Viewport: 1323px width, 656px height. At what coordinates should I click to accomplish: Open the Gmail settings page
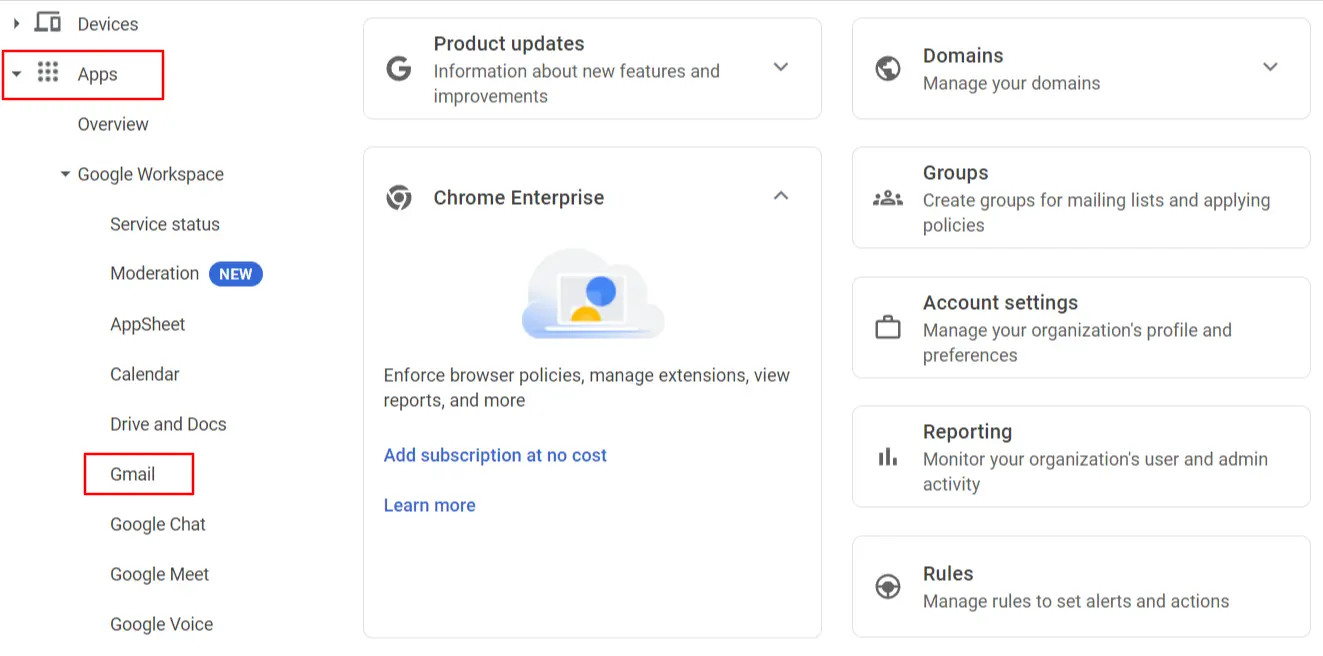133,473
